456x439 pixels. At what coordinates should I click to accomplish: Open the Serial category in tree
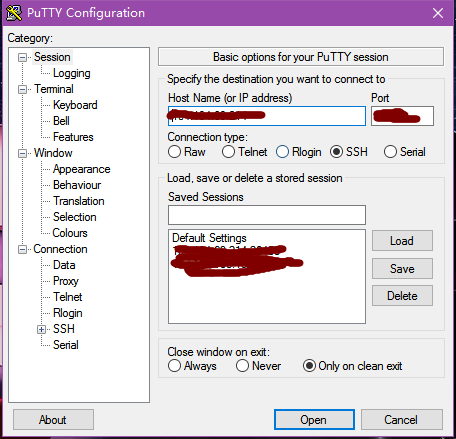pos(66,345)
